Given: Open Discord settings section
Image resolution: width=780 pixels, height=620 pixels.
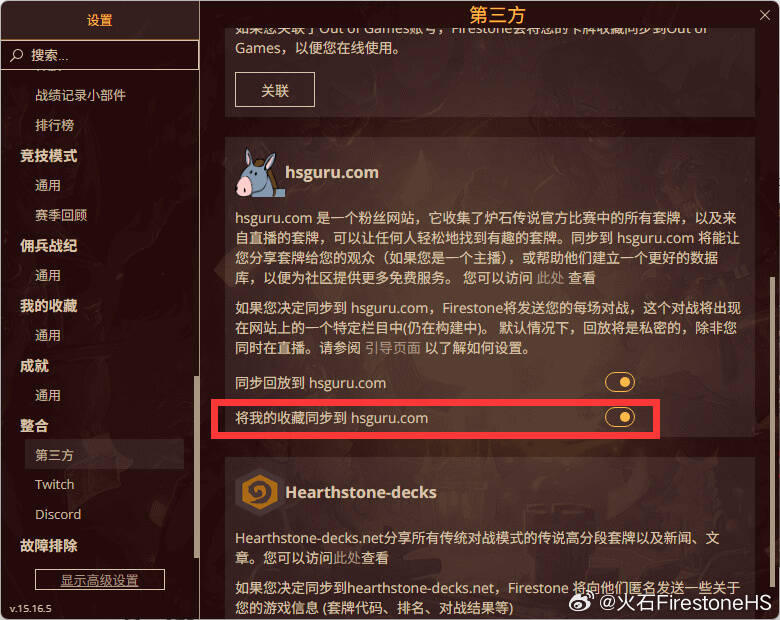Looking at the screenshot, I should pyautogui.click(x=58, y=514).
